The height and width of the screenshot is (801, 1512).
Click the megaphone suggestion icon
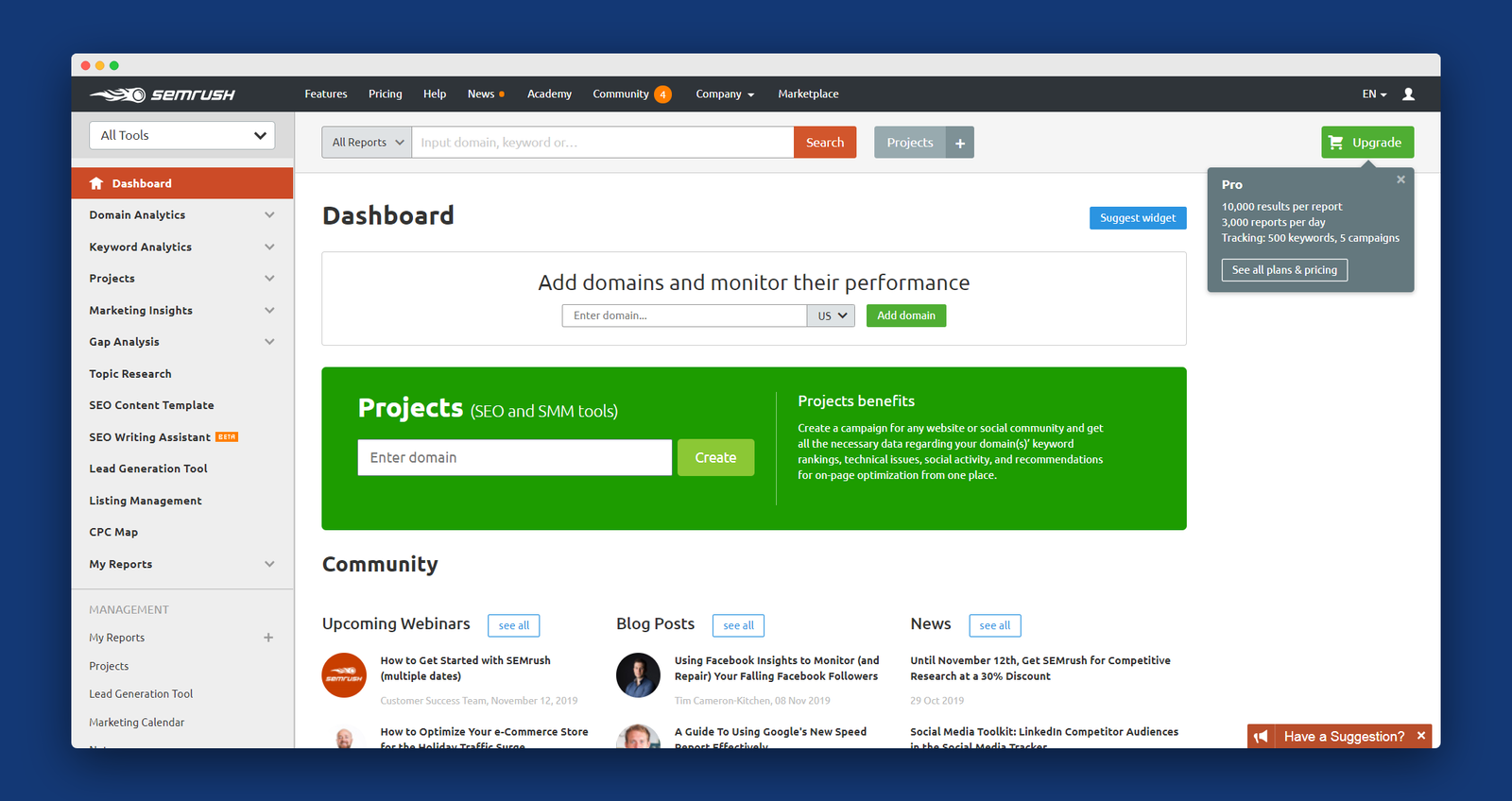(x=1261, y=737)
